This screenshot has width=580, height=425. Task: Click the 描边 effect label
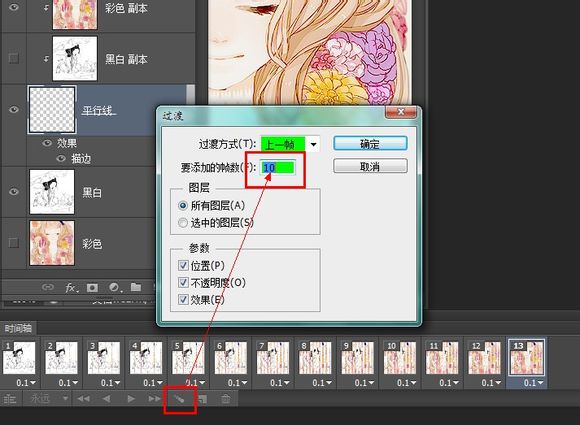pyautogui.click(x=81, y=159)
